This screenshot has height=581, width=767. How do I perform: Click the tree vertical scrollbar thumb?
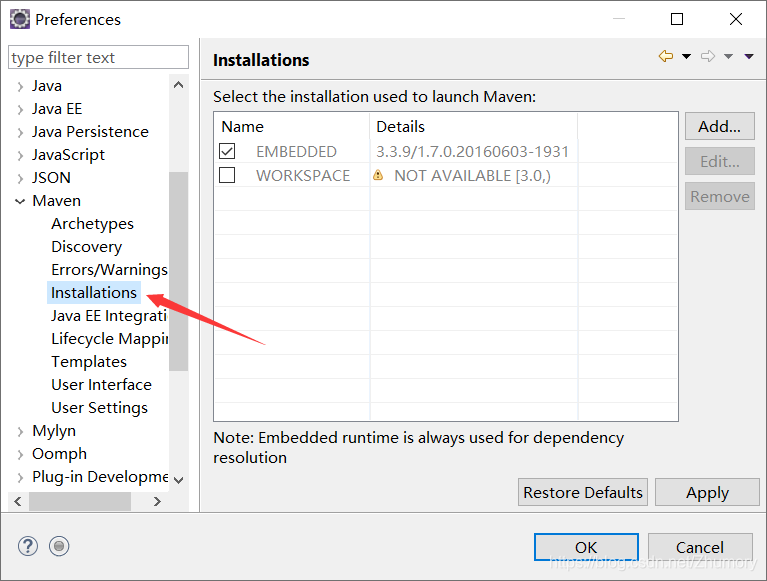tap(179, 271)
